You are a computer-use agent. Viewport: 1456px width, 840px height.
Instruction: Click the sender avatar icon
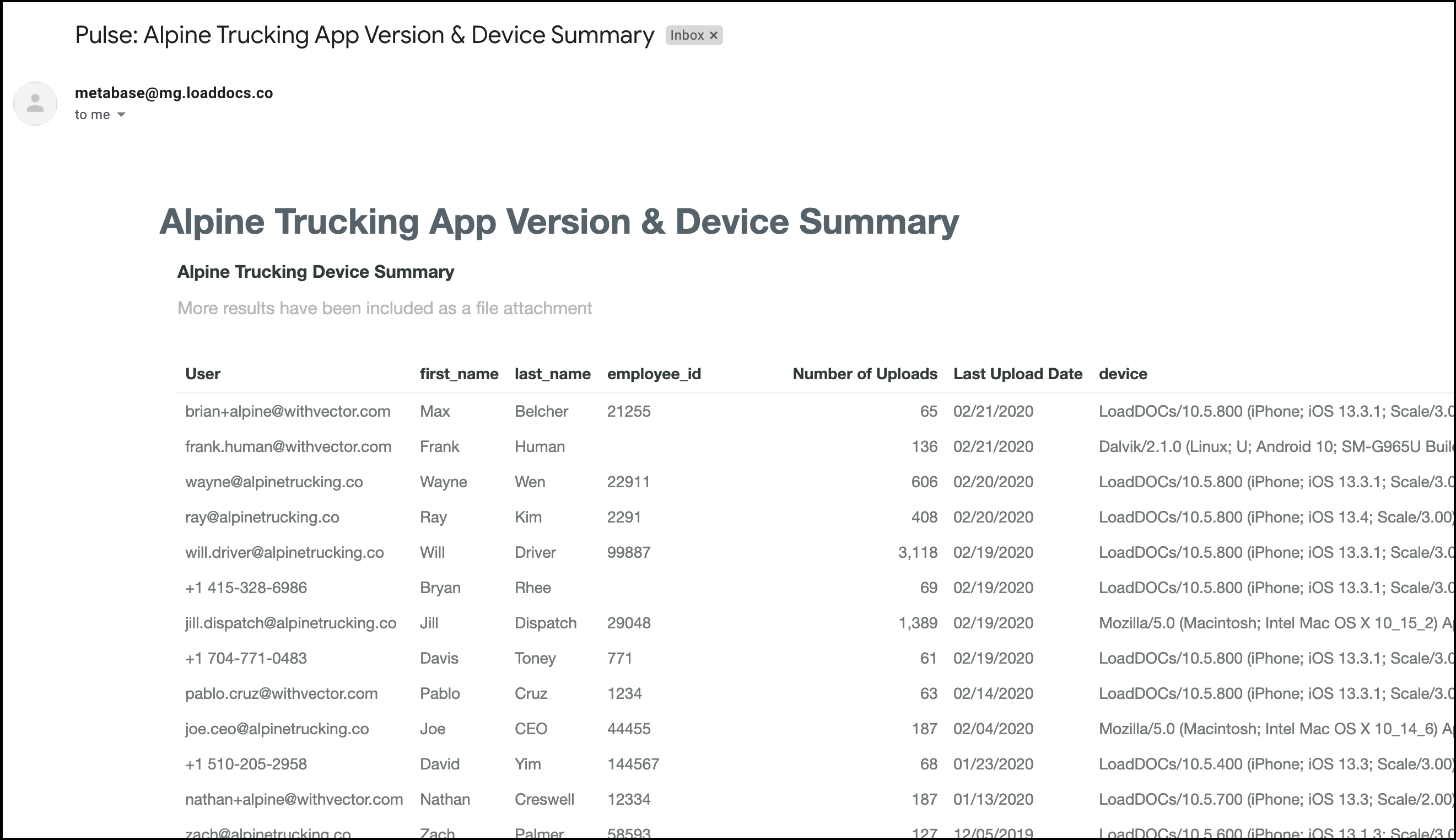pos(35,103)
